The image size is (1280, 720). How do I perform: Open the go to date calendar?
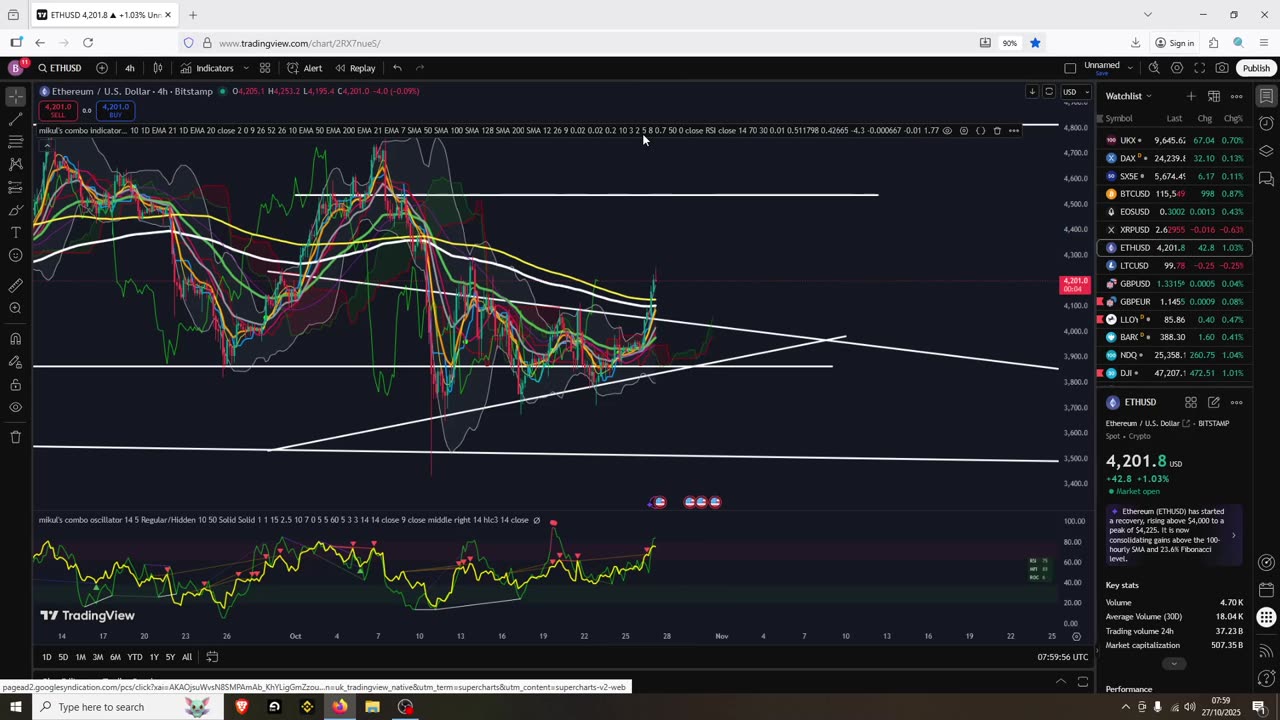[x=212, y=657]
